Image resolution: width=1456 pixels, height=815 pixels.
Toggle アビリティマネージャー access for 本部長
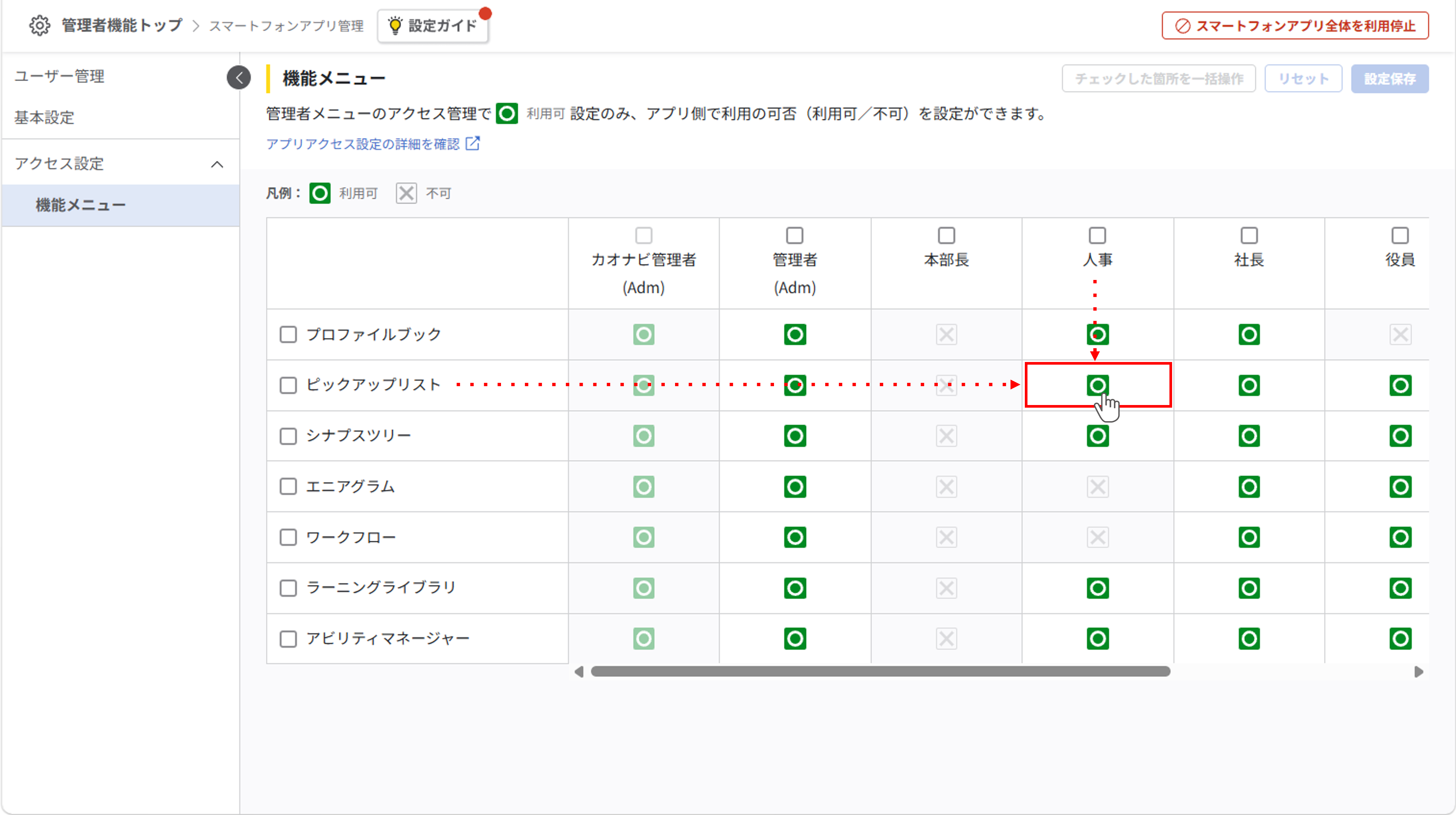tap(946, 639)
